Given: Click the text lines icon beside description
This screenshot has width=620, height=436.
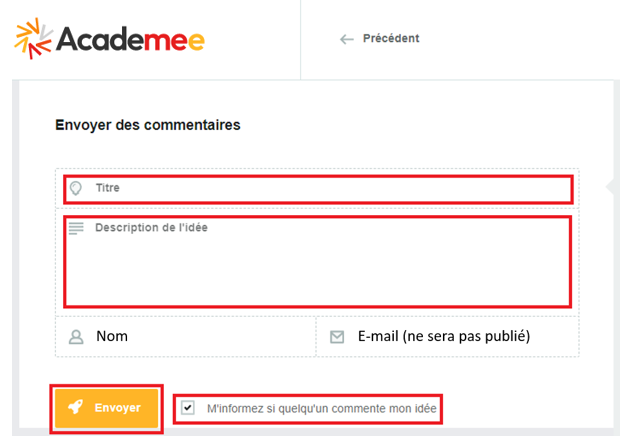Looking at the screenshot, I should (76, 229).
